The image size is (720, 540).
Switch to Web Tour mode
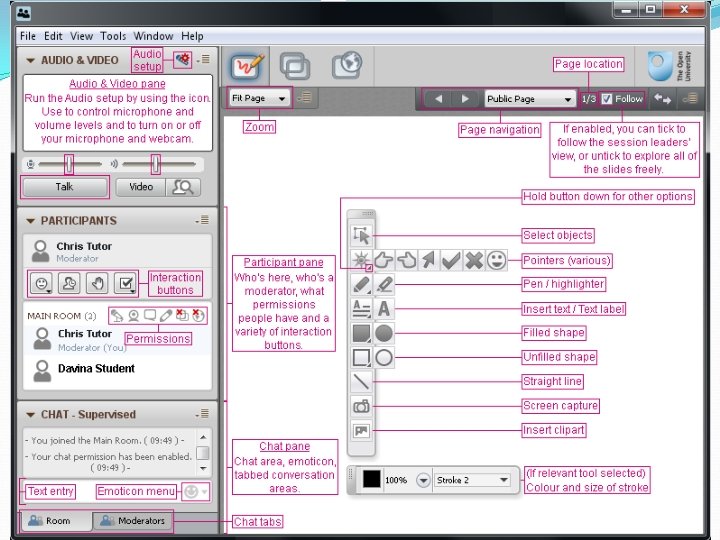[347, 66]
